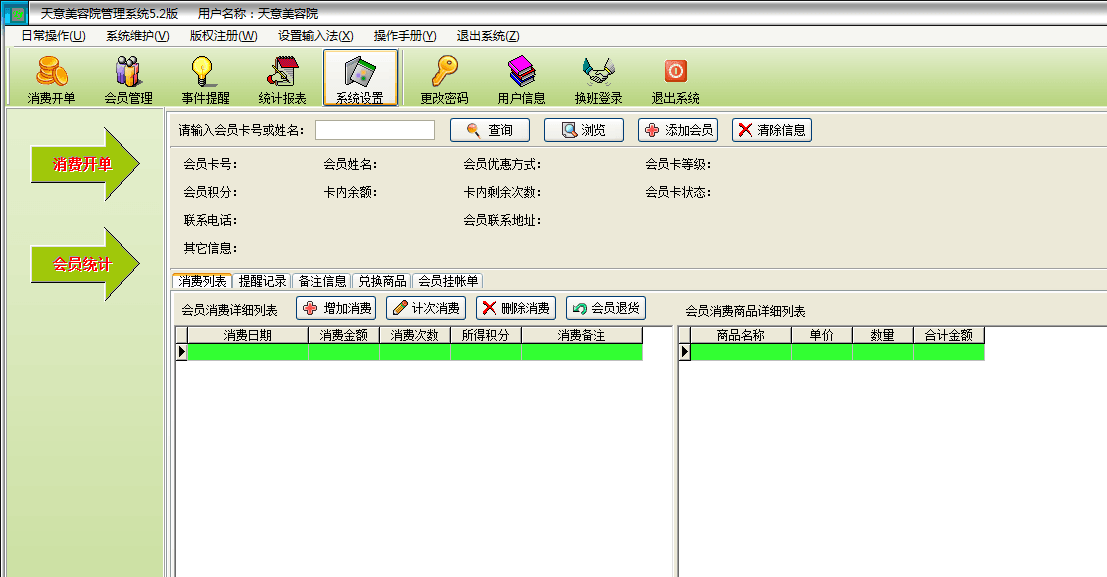This screenshot has height=577, width=1107.
Task: Click the 换班登录 handshake icon
Action: (598, 79)
